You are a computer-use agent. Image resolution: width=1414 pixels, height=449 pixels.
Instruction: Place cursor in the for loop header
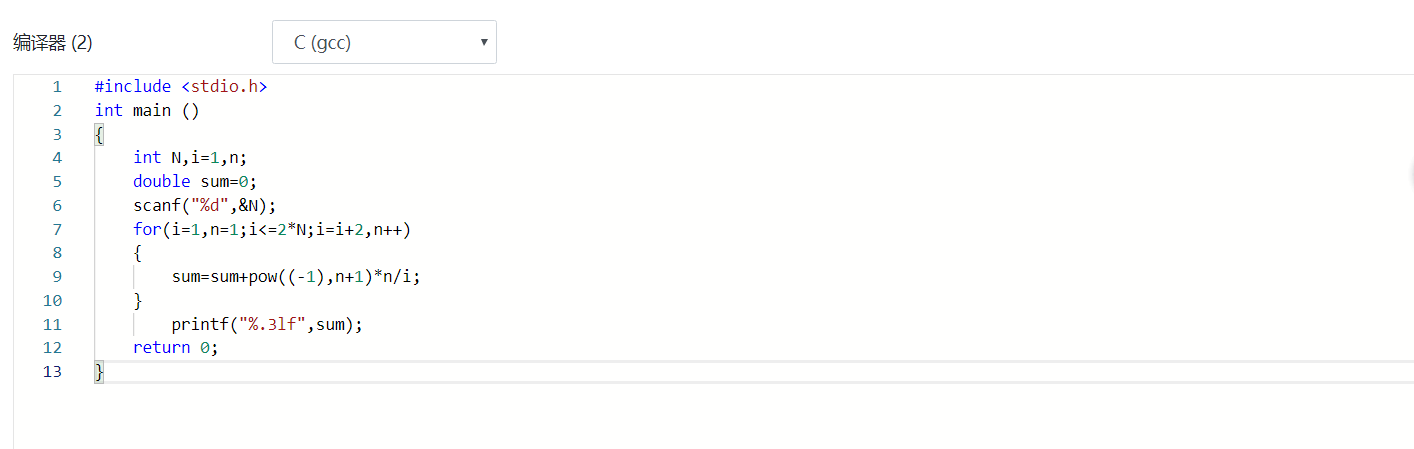tap(272, 230)
